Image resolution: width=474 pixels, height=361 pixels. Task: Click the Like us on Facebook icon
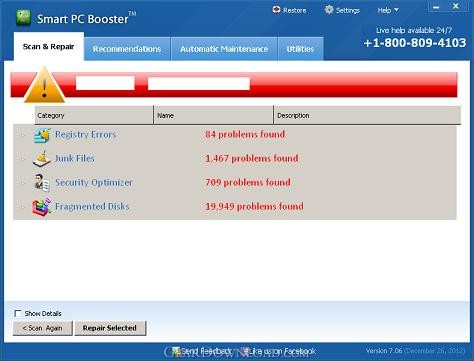point(245,351)
